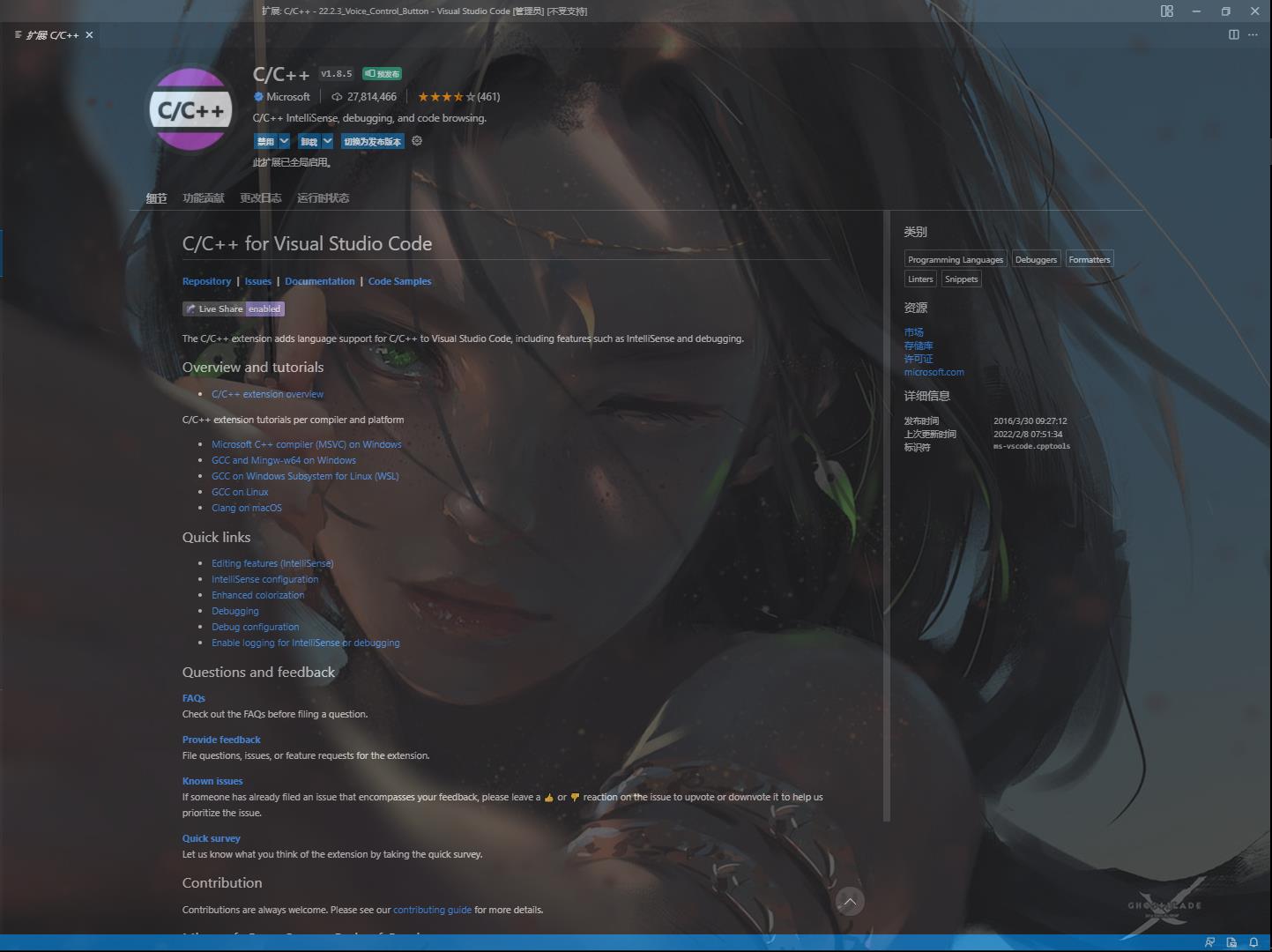This screenshot has width=1272, height=952.
Task: Select the Formatters category tag
Action: 1090,259
